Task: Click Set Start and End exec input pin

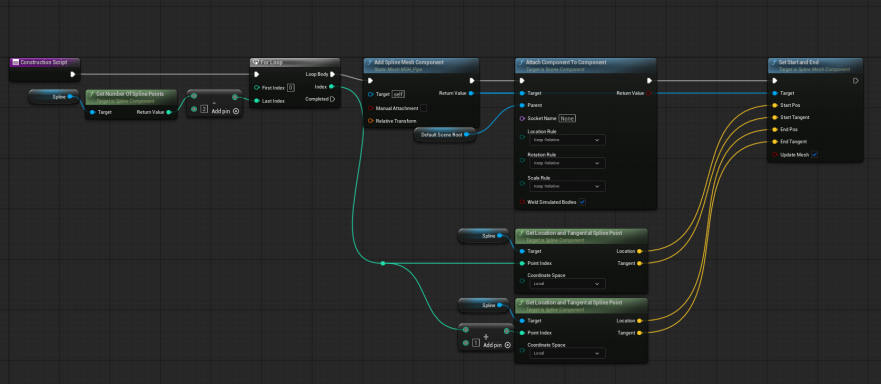Action: 775,81
